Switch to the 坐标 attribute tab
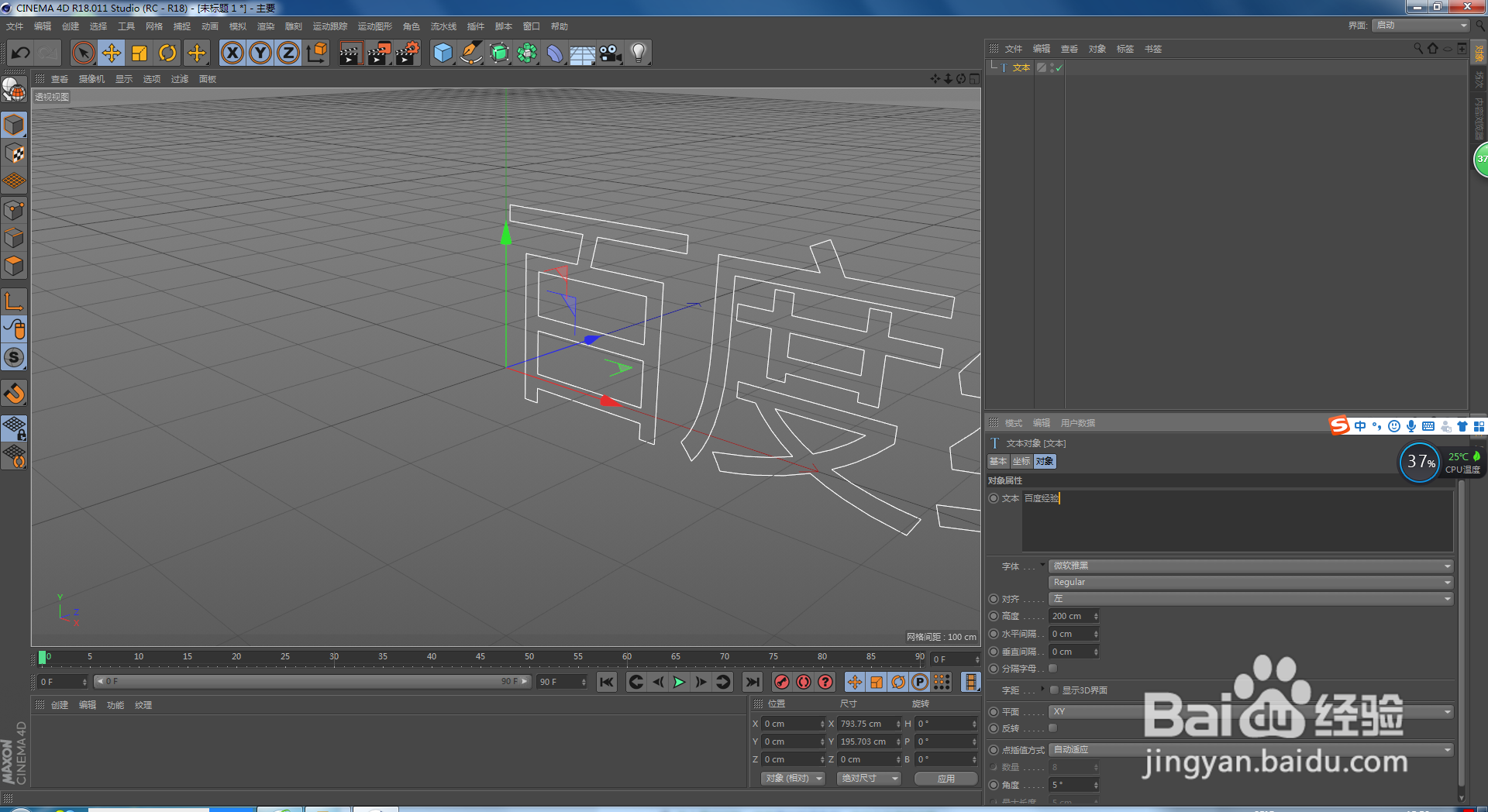1488x812 pixels. pos(1021,461)
